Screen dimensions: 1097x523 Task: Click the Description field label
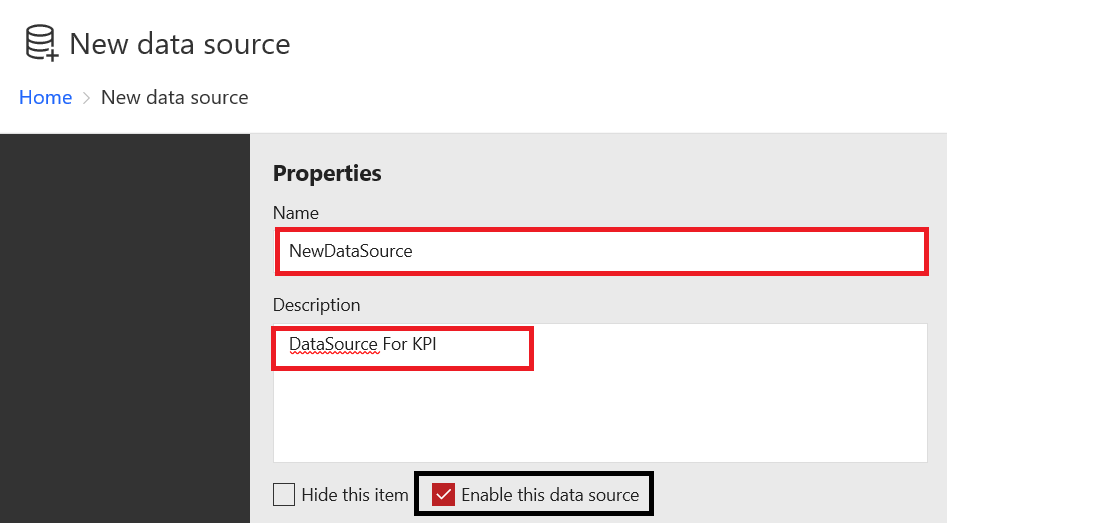(316, 305)
